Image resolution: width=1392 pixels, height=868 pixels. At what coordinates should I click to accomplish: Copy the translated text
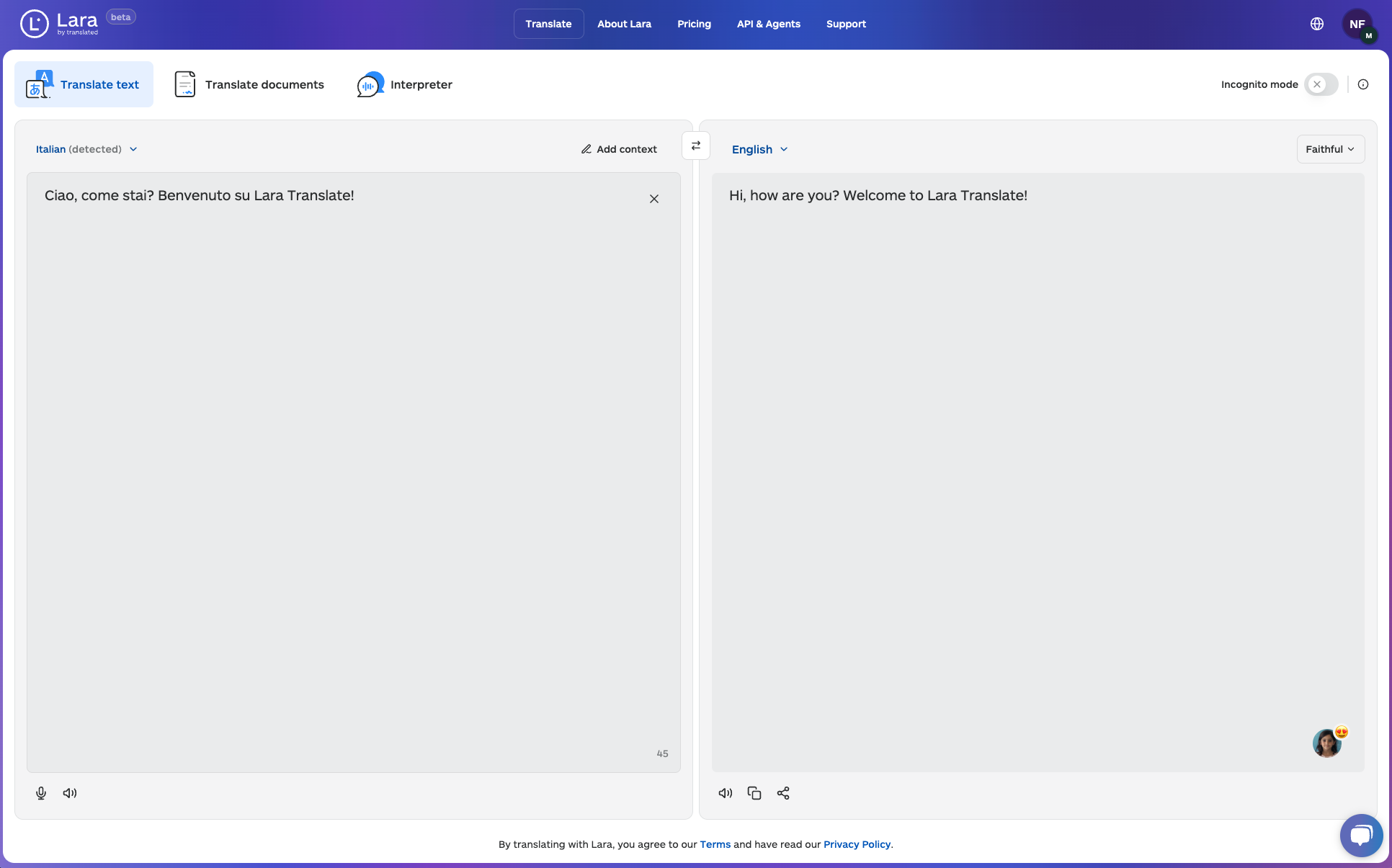[x=754, y=793]
